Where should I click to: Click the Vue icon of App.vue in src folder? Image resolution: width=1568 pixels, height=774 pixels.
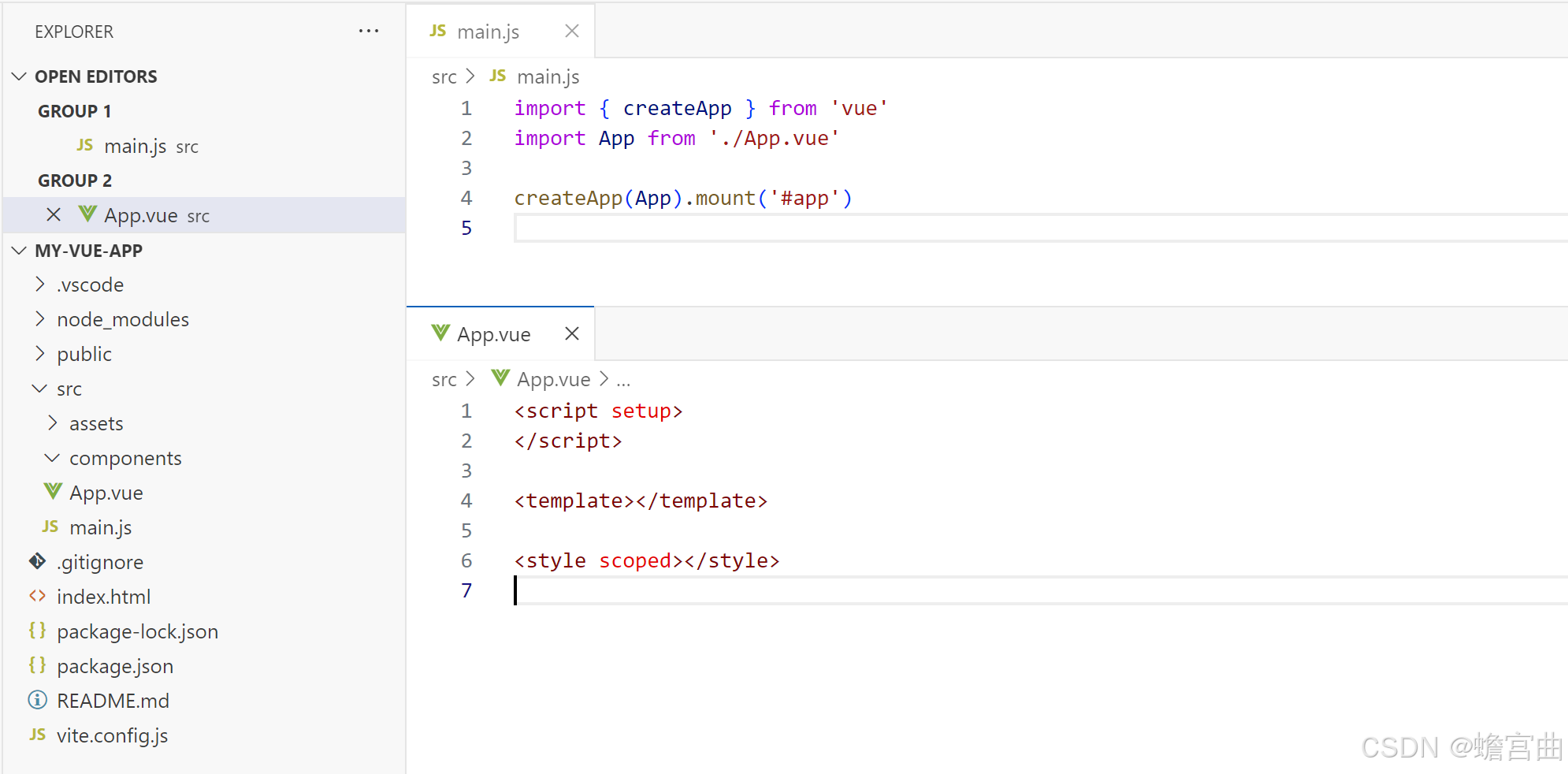(x=53, y=492)
